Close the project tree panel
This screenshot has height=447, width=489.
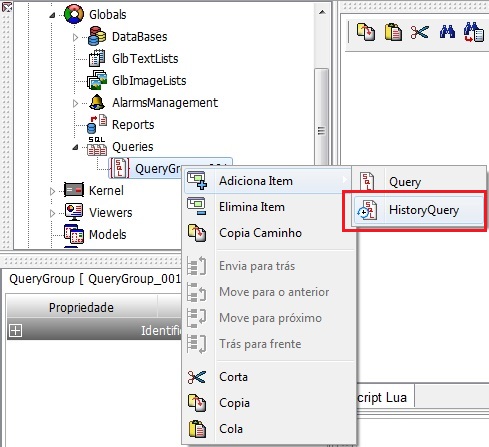click(x=6, y=6)
